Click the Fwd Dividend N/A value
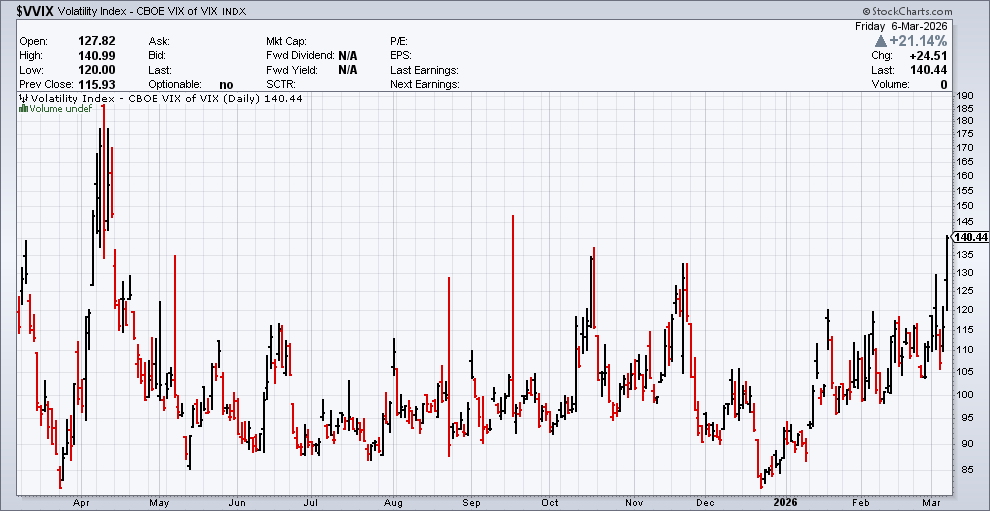990x511 pixels. pyautogui.click(x=347, y=56)
